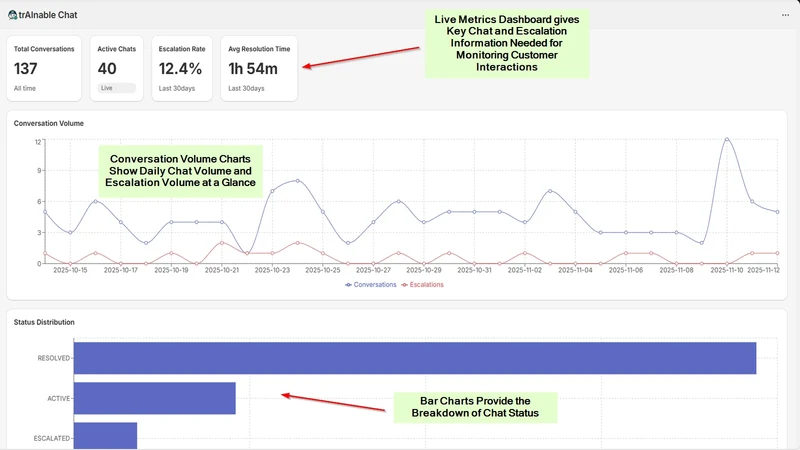Click the 2025-11-02 axis date label
Viewport: 800px width, 450px height.
click(x=524, y=270)
